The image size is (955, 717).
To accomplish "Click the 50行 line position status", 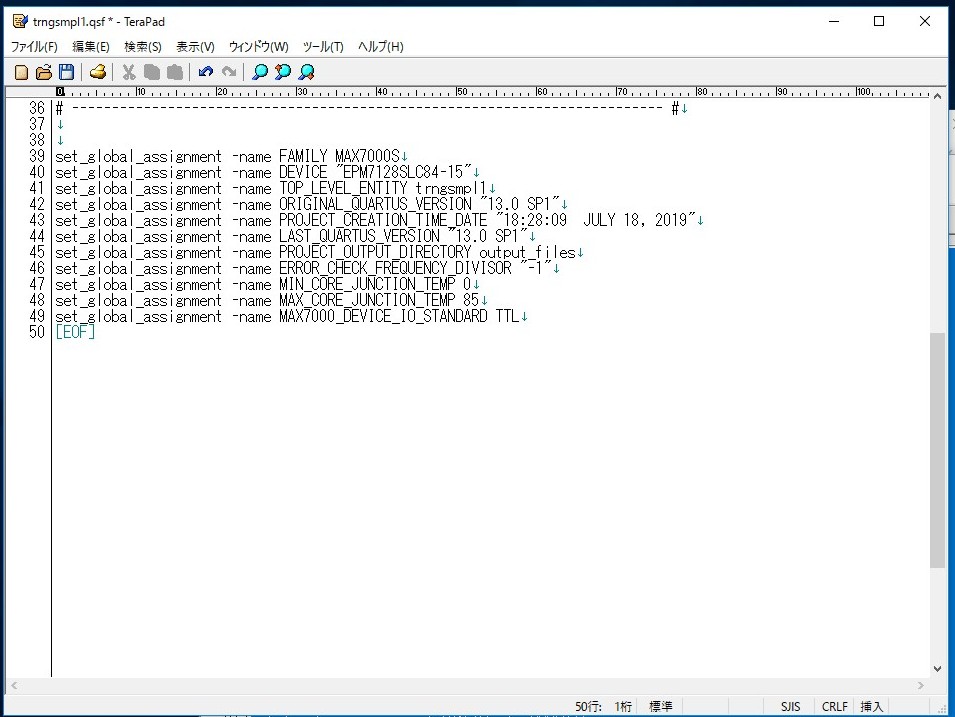I will tap(588, 707).
